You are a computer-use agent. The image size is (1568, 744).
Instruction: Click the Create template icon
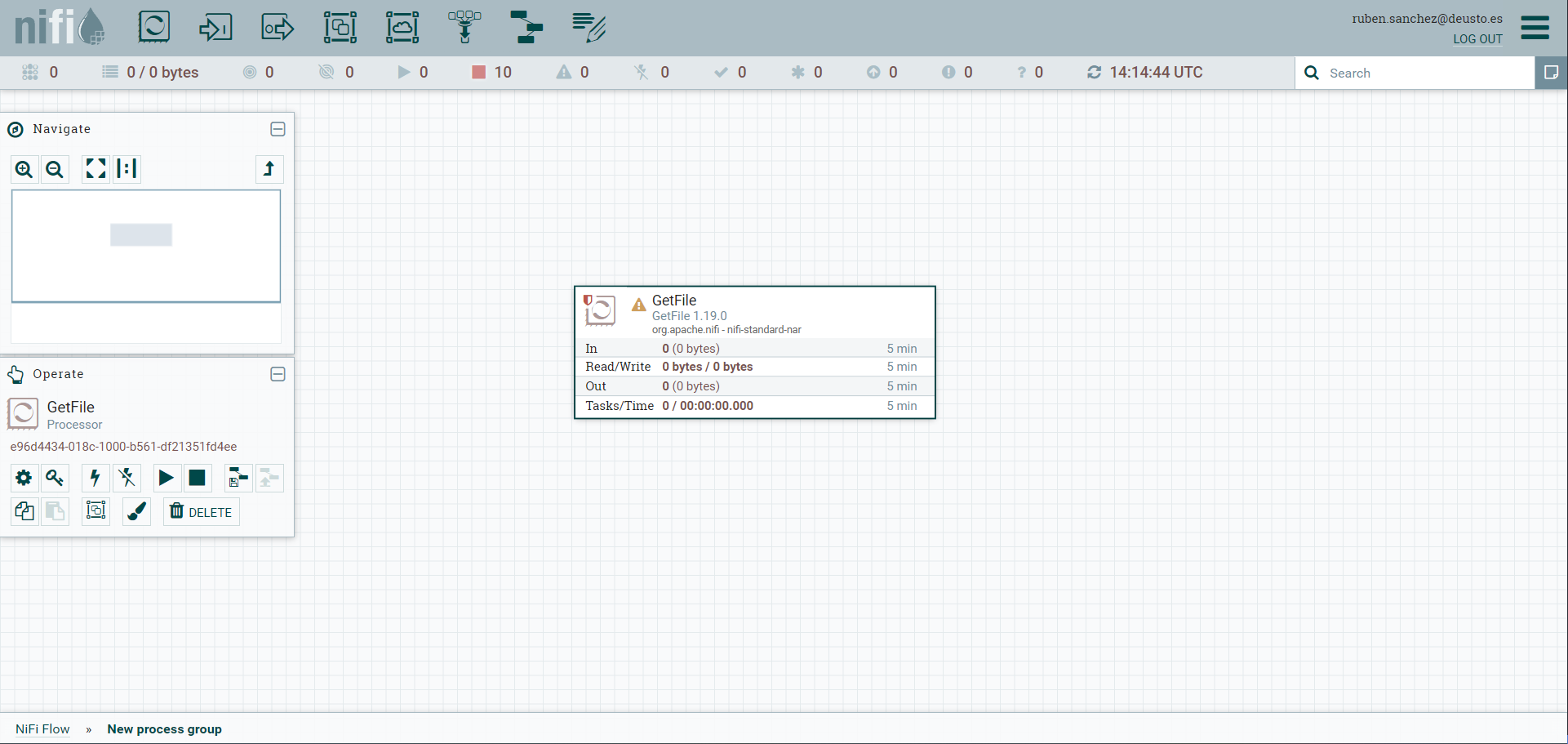238,478
